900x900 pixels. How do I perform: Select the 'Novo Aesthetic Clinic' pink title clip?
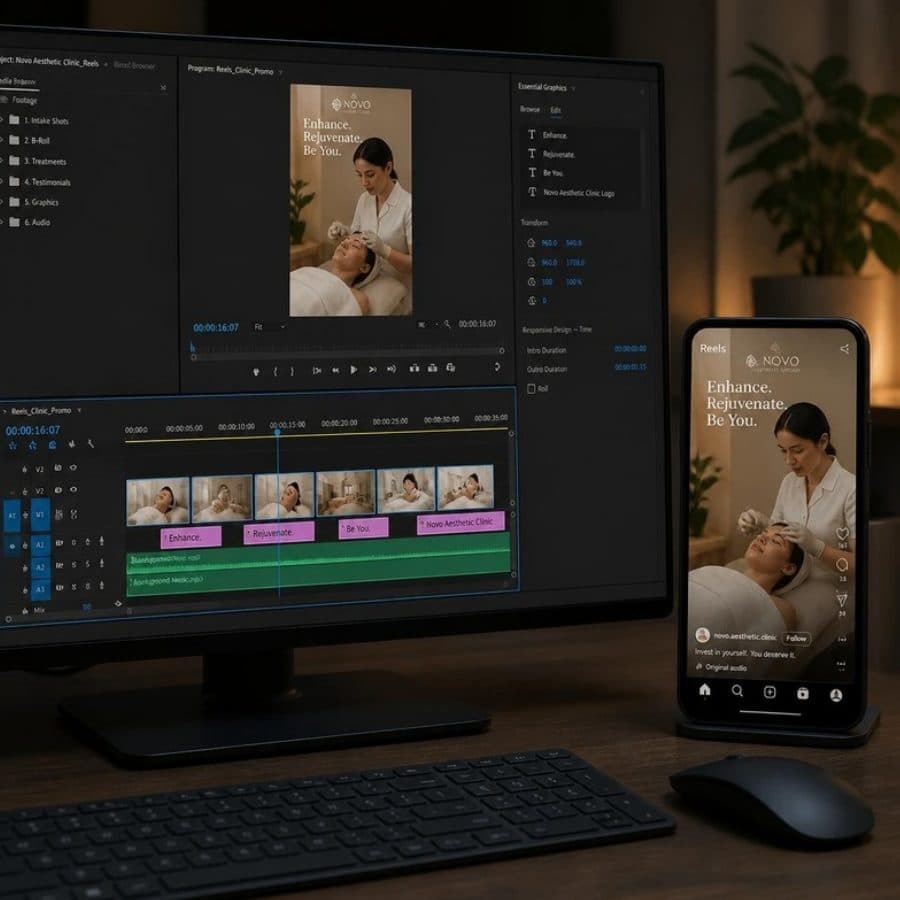(x=461, y=523)
